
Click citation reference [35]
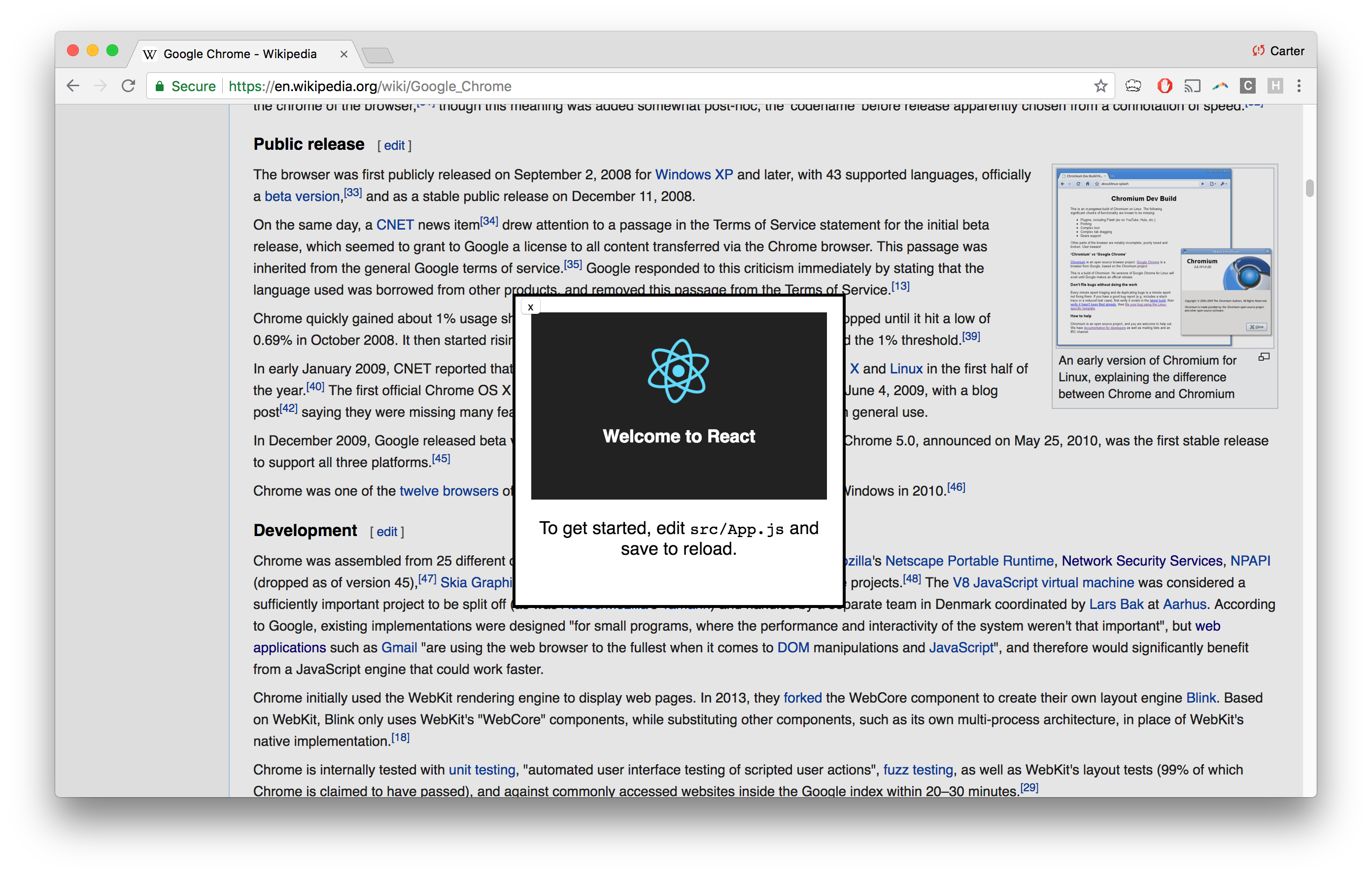573,264
